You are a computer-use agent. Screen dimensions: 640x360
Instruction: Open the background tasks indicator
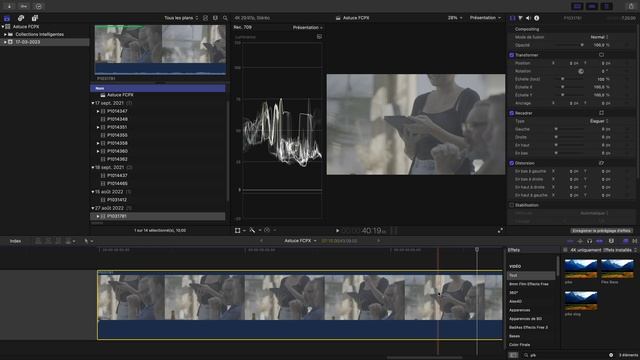pyautogui.click(x=38, y=6)
